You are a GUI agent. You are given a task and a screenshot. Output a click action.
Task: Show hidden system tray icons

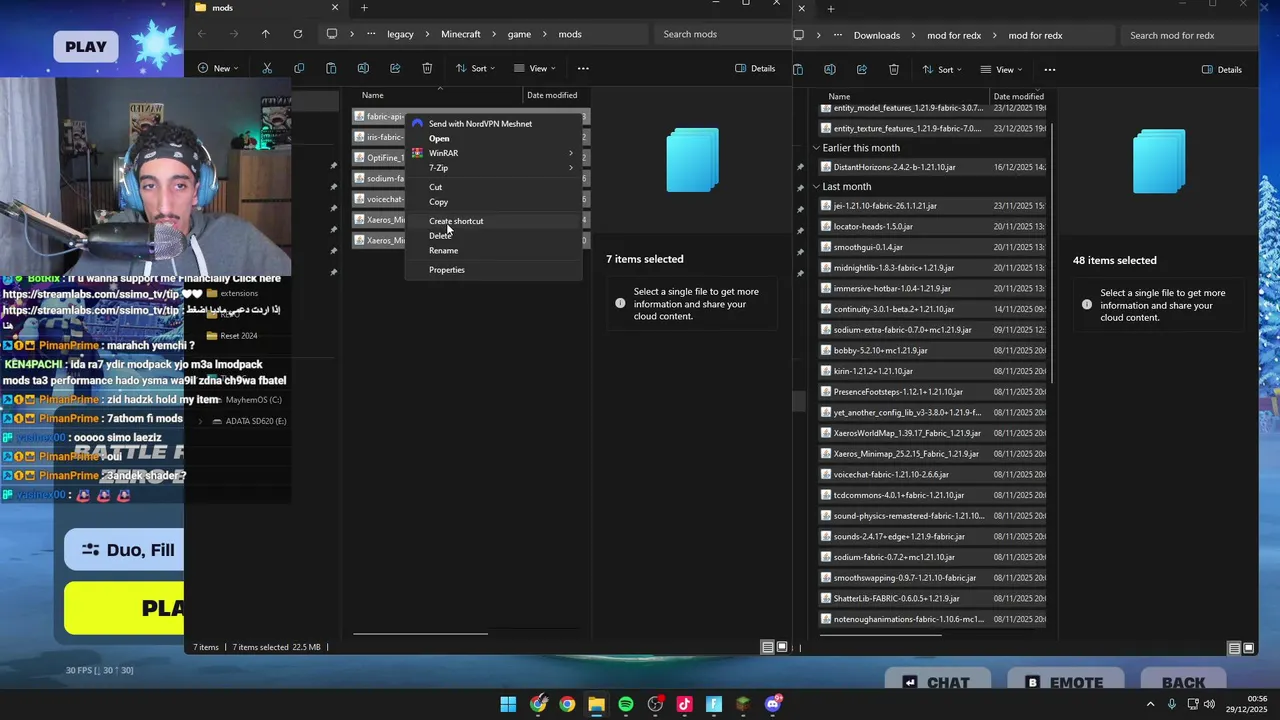point(1150,704)
